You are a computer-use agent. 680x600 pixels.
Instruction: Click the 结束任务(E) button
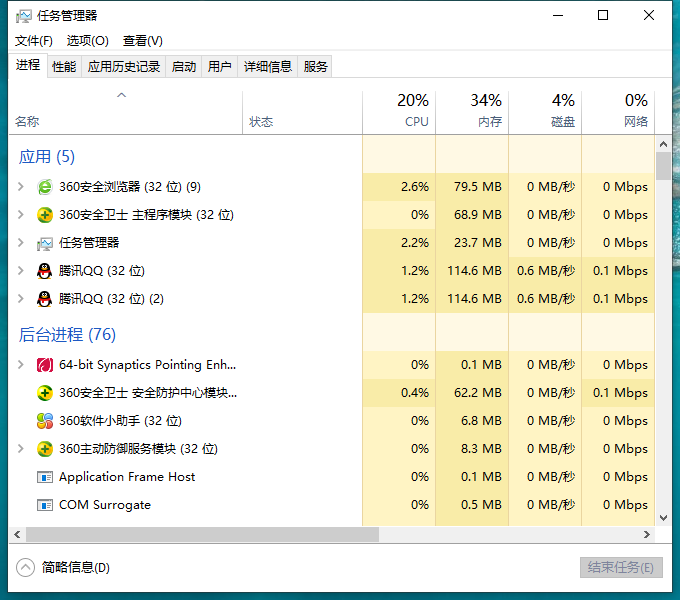point(621,567)
